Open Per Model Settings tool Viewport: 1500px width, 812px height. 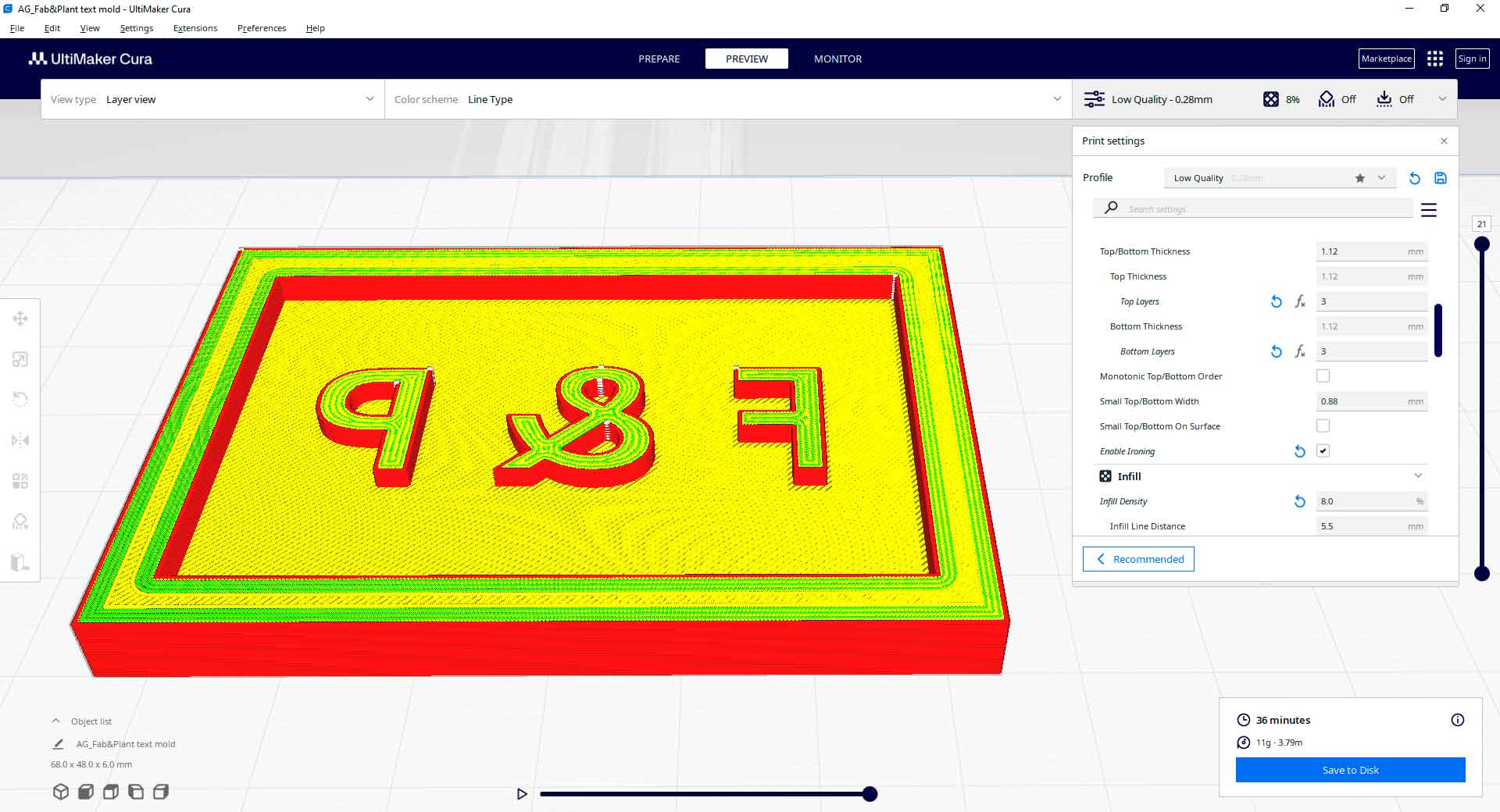pyautogui.click(x=20, y=481)
